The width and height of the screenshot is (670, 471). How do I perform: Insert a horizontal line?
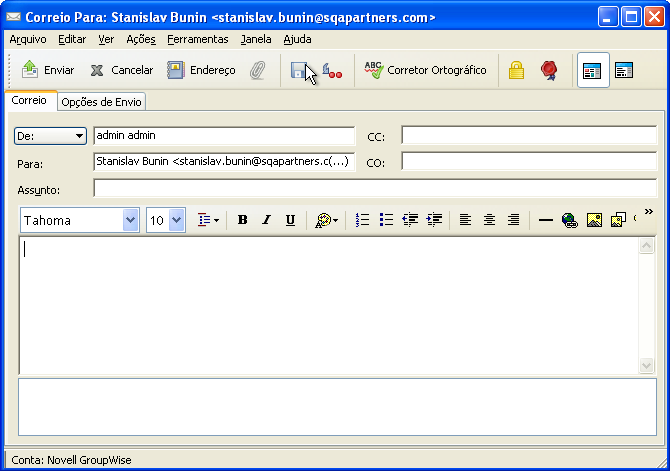click(546, 220)
